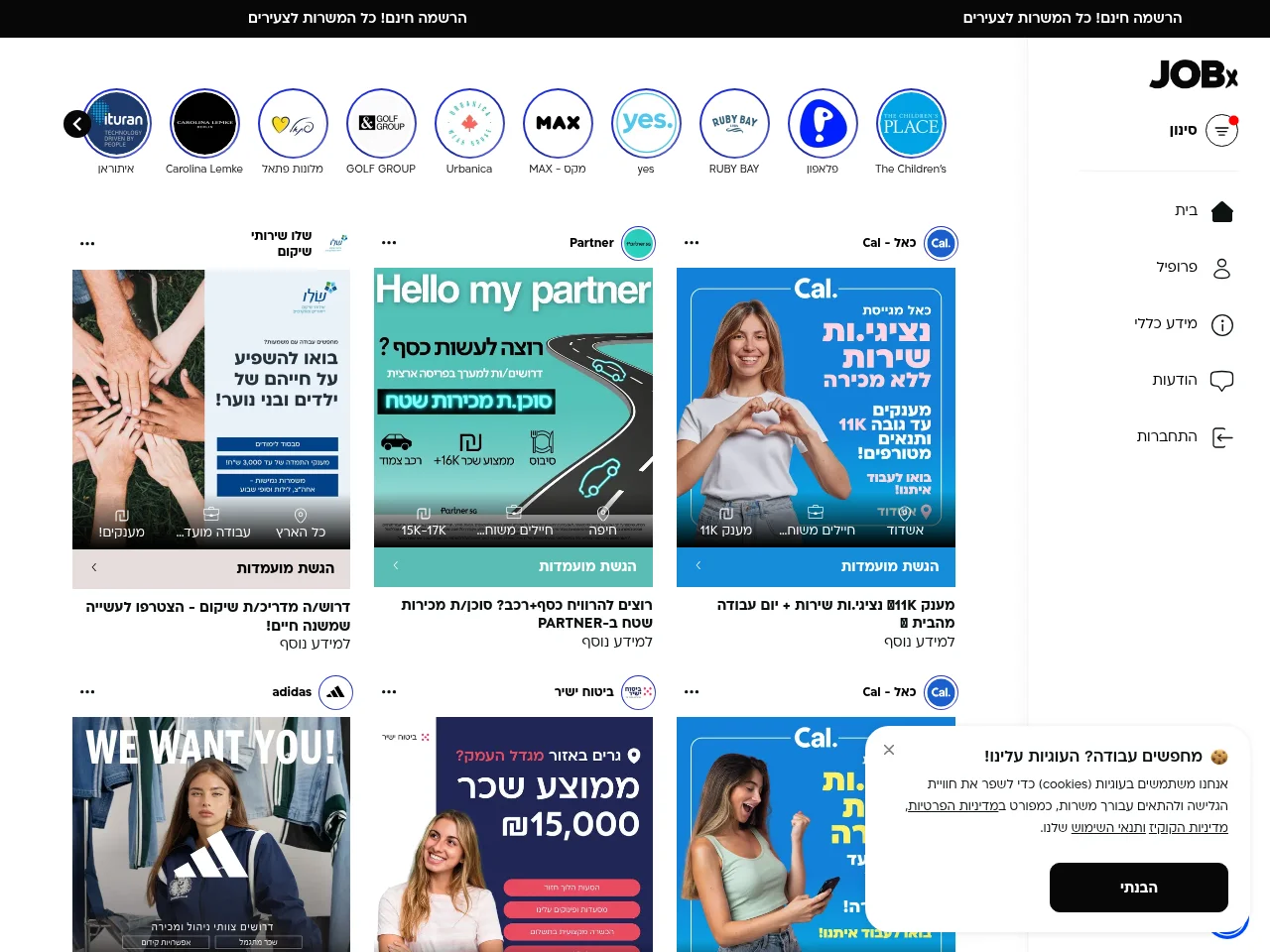This screenshot has height=952, width=1270.
Task: Open options menu on ביטוח ישיר job card
Action: click(389, 692)
